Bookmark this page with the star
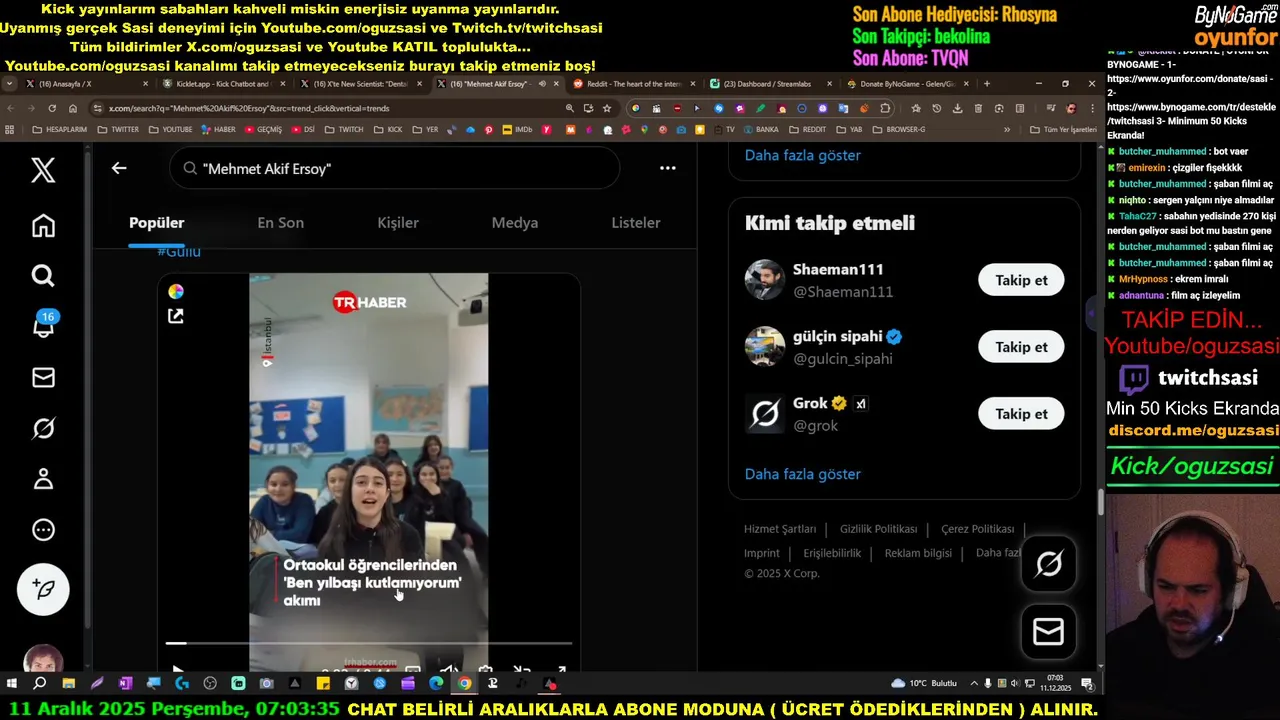Image resolution: width=1280 pixels, height=720 pixels. pyautogui.click(x=606, y=108)
